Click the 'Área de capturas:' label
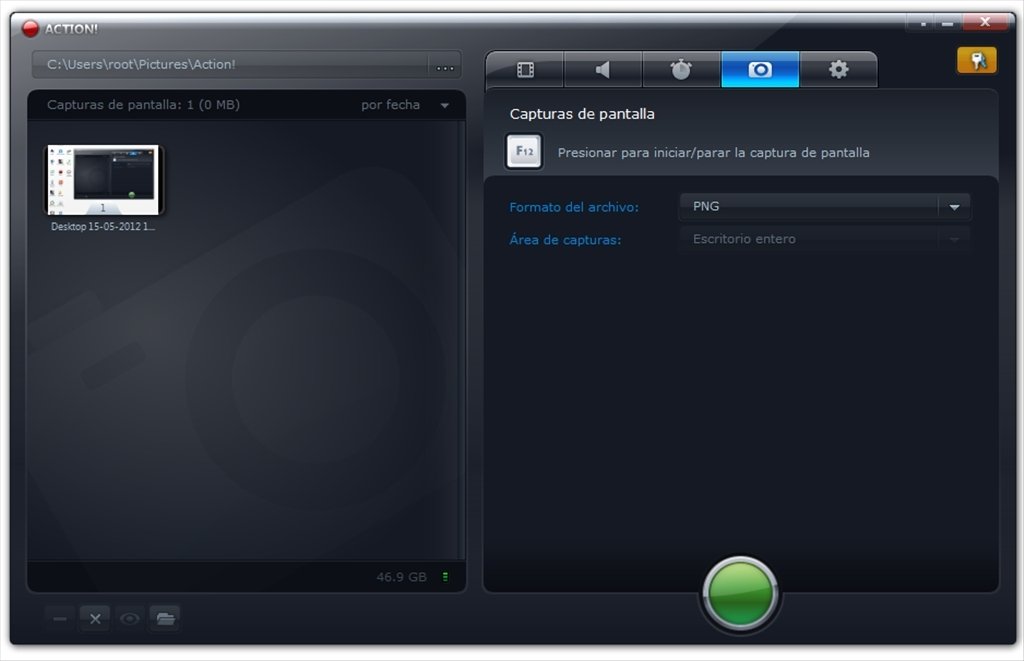 pos(565,240)
